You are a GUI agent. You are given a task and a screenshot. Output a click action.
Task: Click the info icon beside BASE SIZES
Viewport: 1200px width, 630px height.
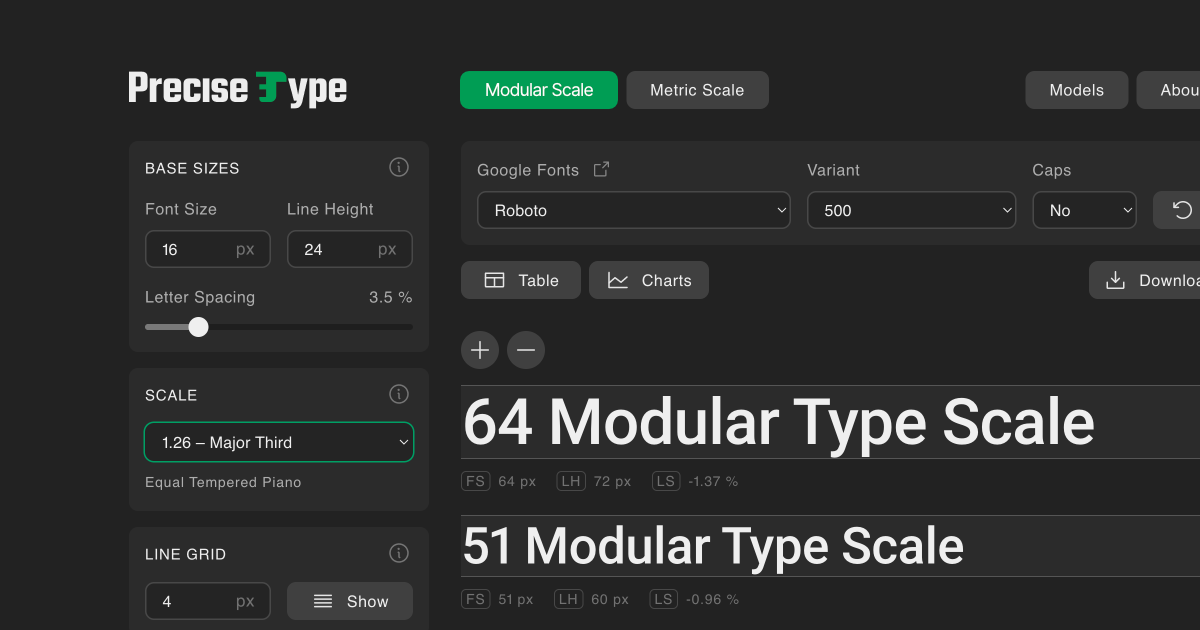[399, 167]
